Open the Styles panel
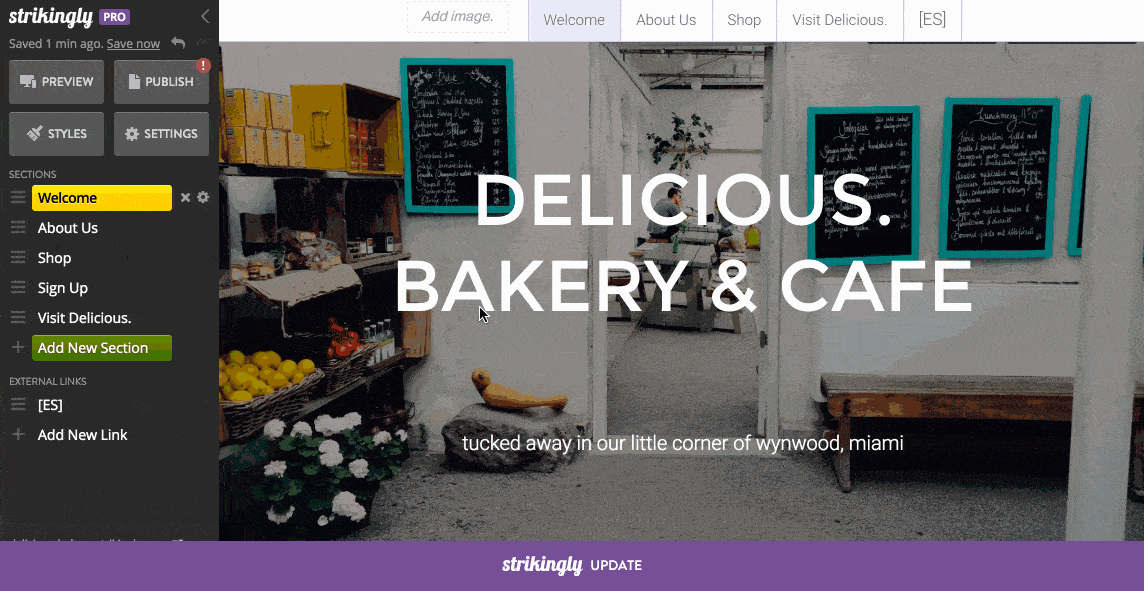Screen dimensions: 1144x591 (56, 134)
